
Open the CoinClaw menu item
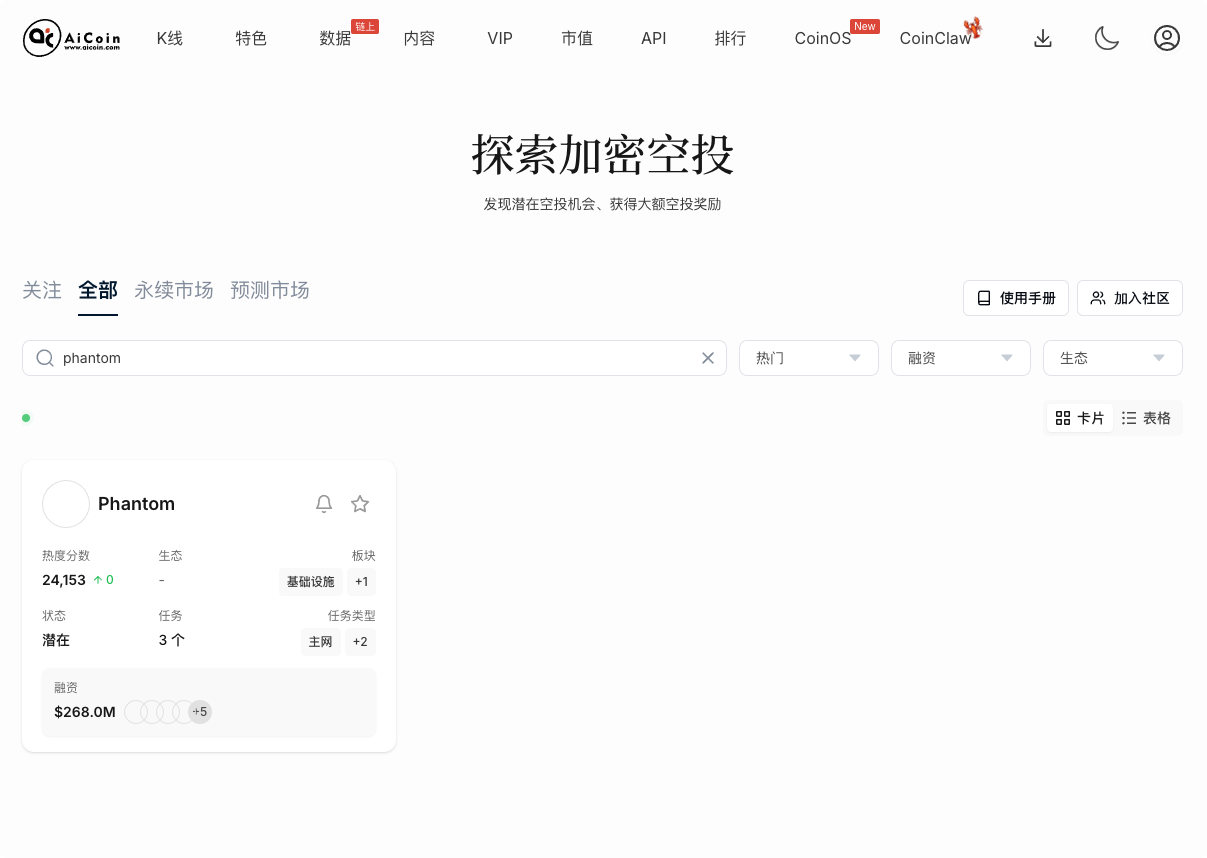935,39
